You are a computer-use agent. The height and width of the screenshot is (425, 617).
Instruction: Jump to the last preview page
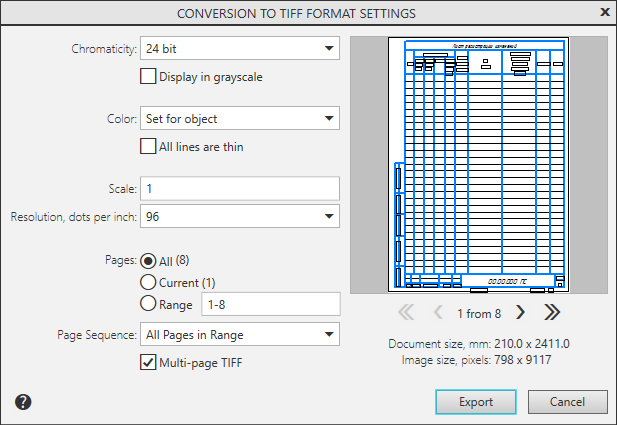551,312
